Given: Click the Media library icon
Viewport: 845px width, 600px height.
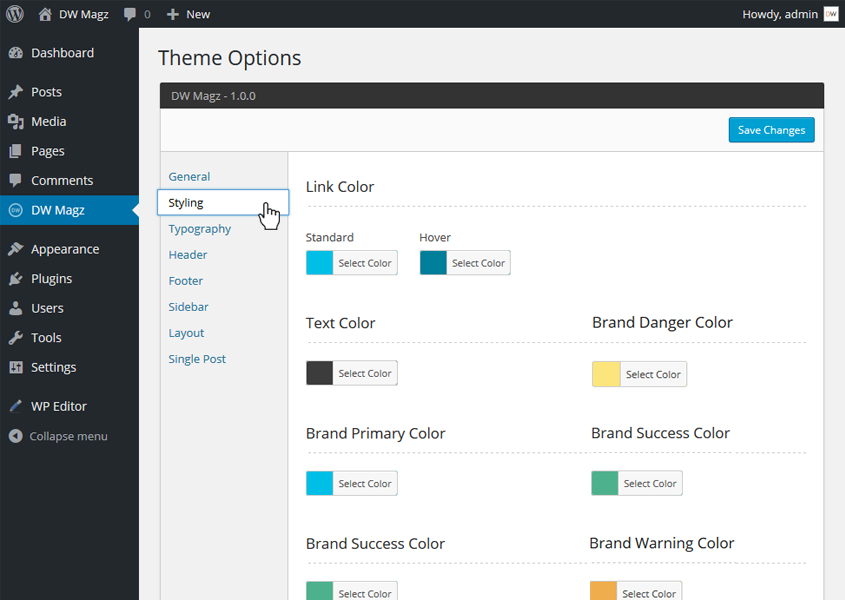Looking at the screenshot, I should 16,122.
